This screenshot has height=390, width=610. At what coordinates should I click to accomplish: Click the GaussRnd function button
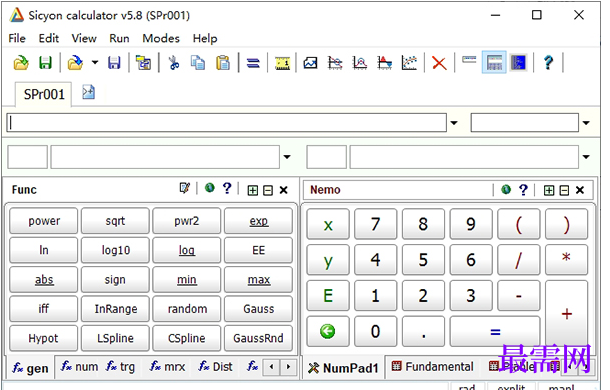point(258,338)
